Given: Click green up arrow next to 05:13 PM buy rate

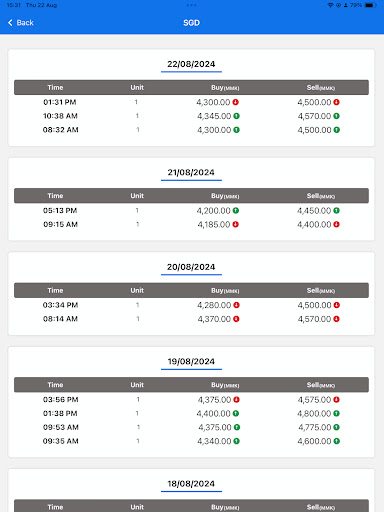Looking at the screenshot, I should (236, 211).
